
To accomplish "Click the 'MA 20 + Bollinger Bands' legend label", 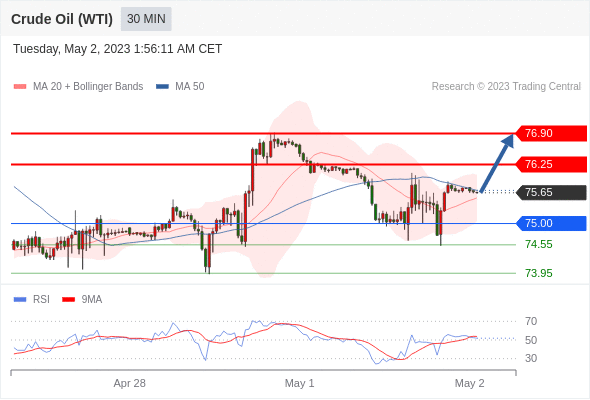I will [88, 87].
